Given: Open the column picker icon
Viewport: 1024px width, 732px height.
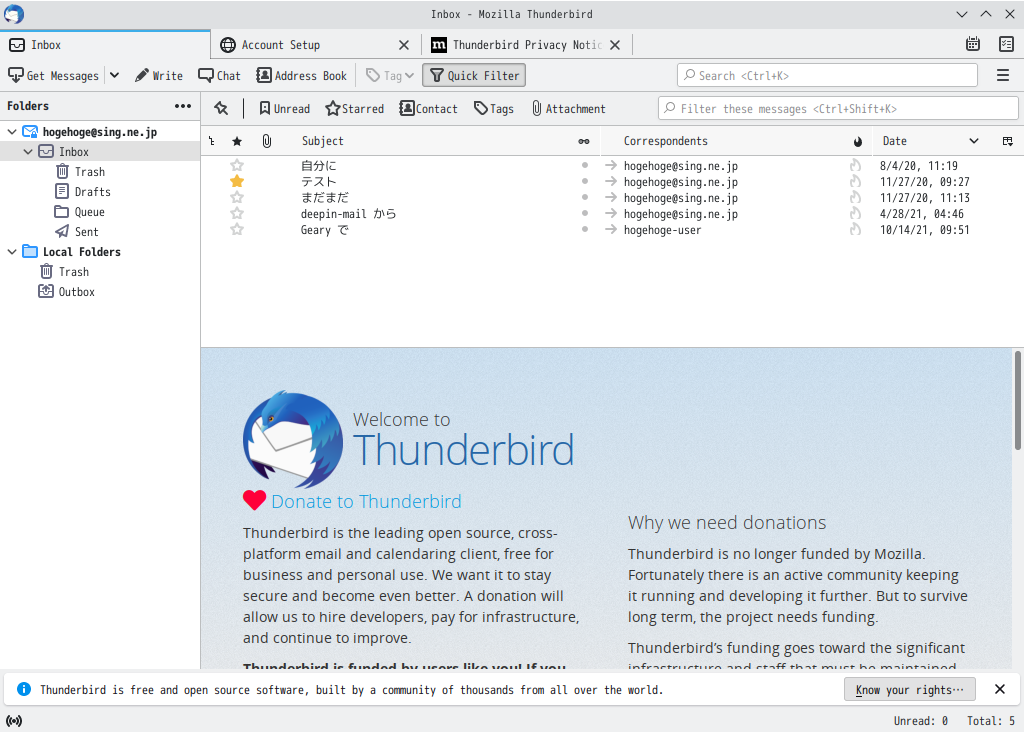Looking at the screenshot, I should [1008, 141].
